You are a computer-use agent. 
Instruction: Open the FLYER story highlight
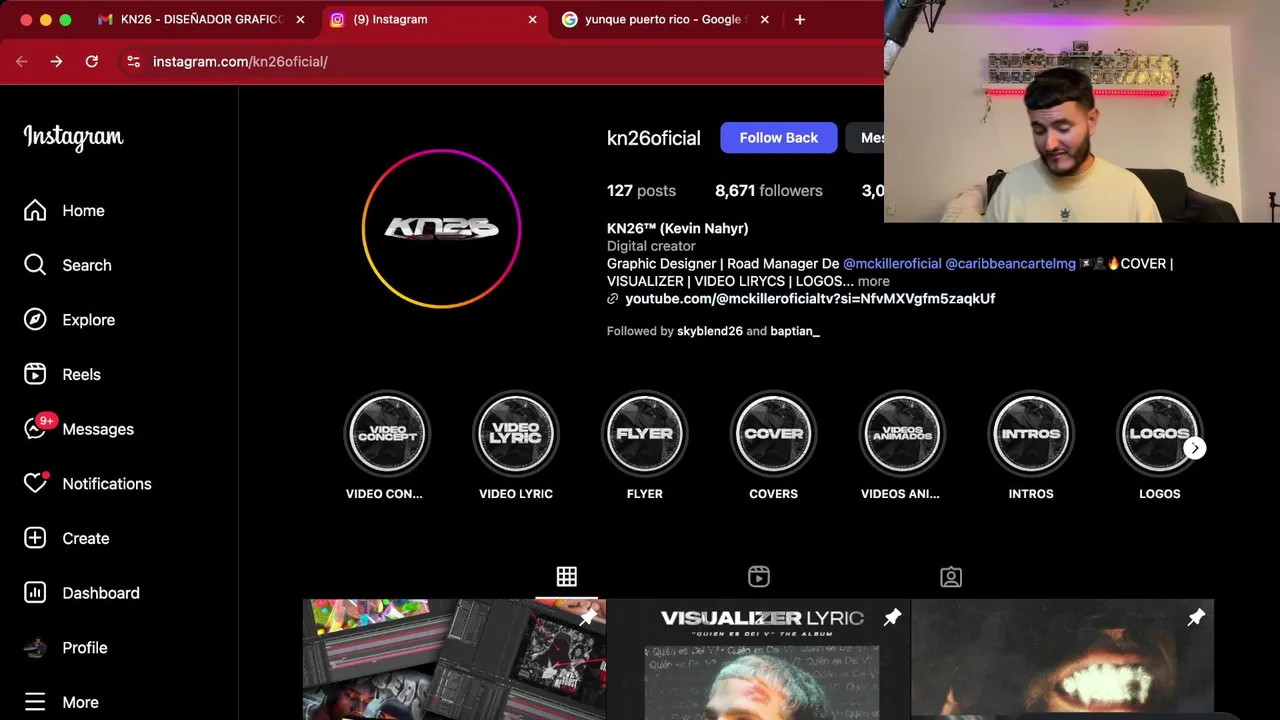[x=645, y=434]
